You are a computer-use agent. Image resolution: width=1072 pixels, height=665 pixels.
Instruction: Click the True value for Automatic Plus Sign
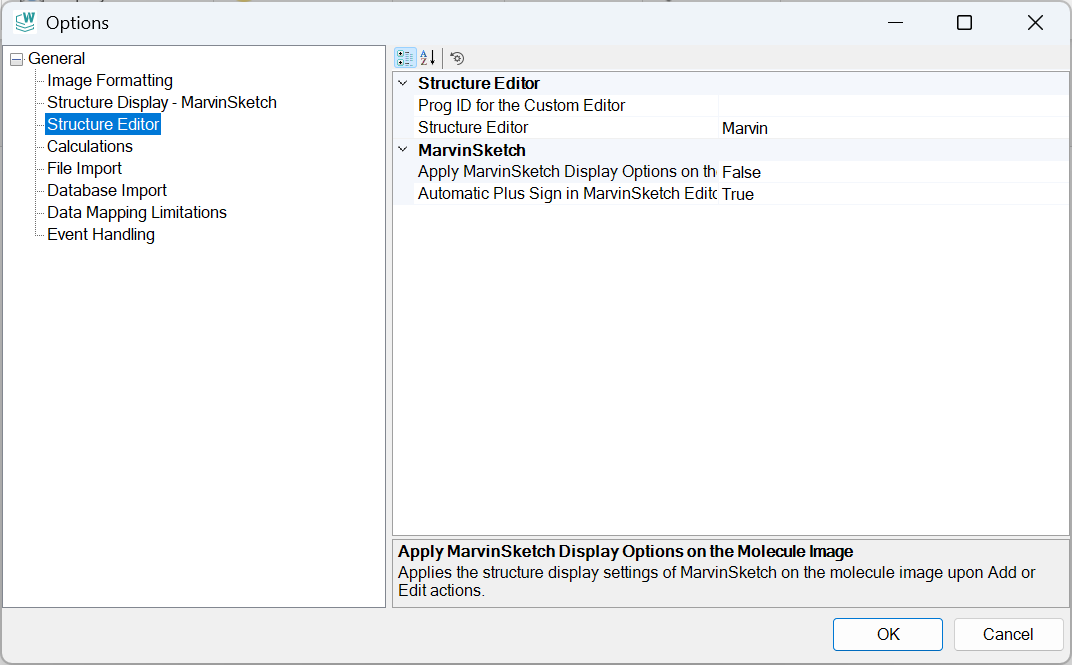[893, 194]
